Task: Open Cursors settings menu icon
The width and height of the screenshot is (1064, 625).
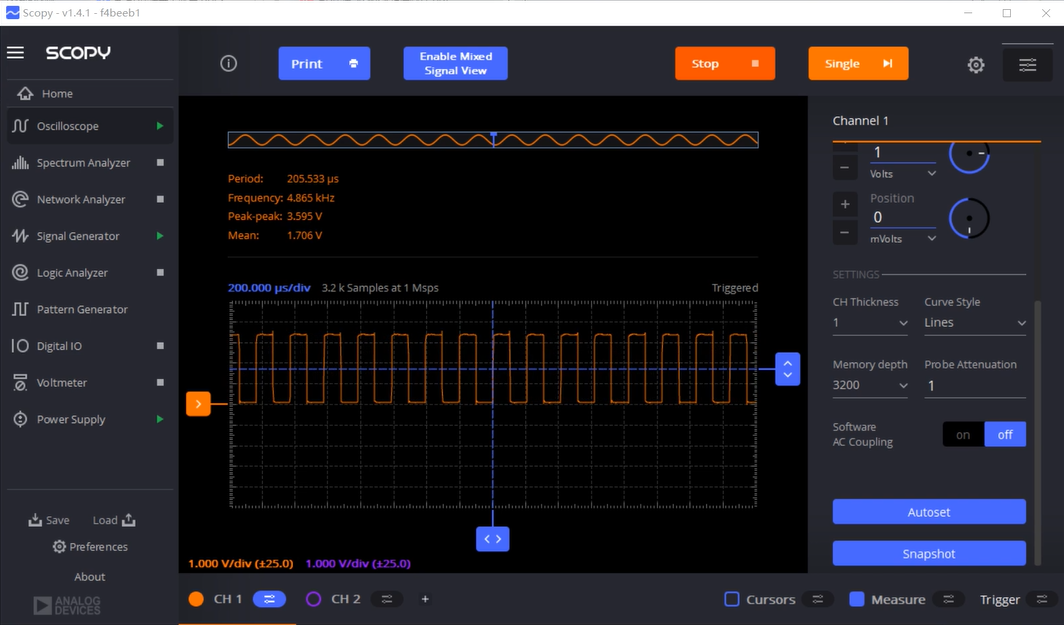Action: click(818, 599)
